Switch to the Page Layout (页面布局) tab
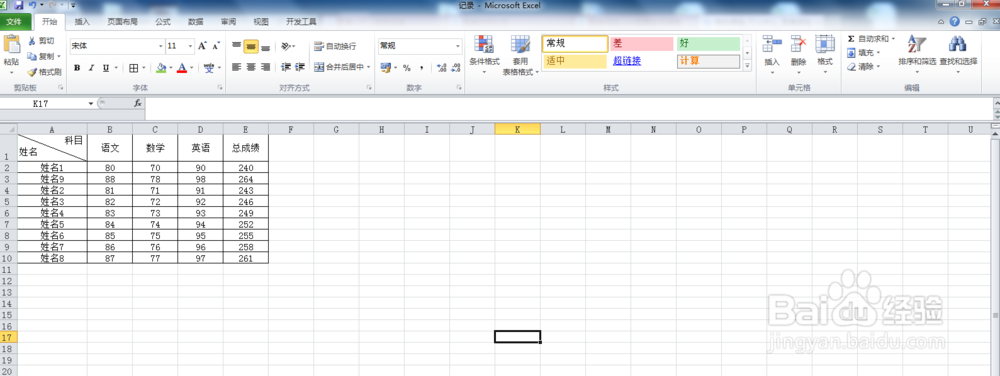The width and height of the screenshot is (1000, 376). (x=122, y=22)
